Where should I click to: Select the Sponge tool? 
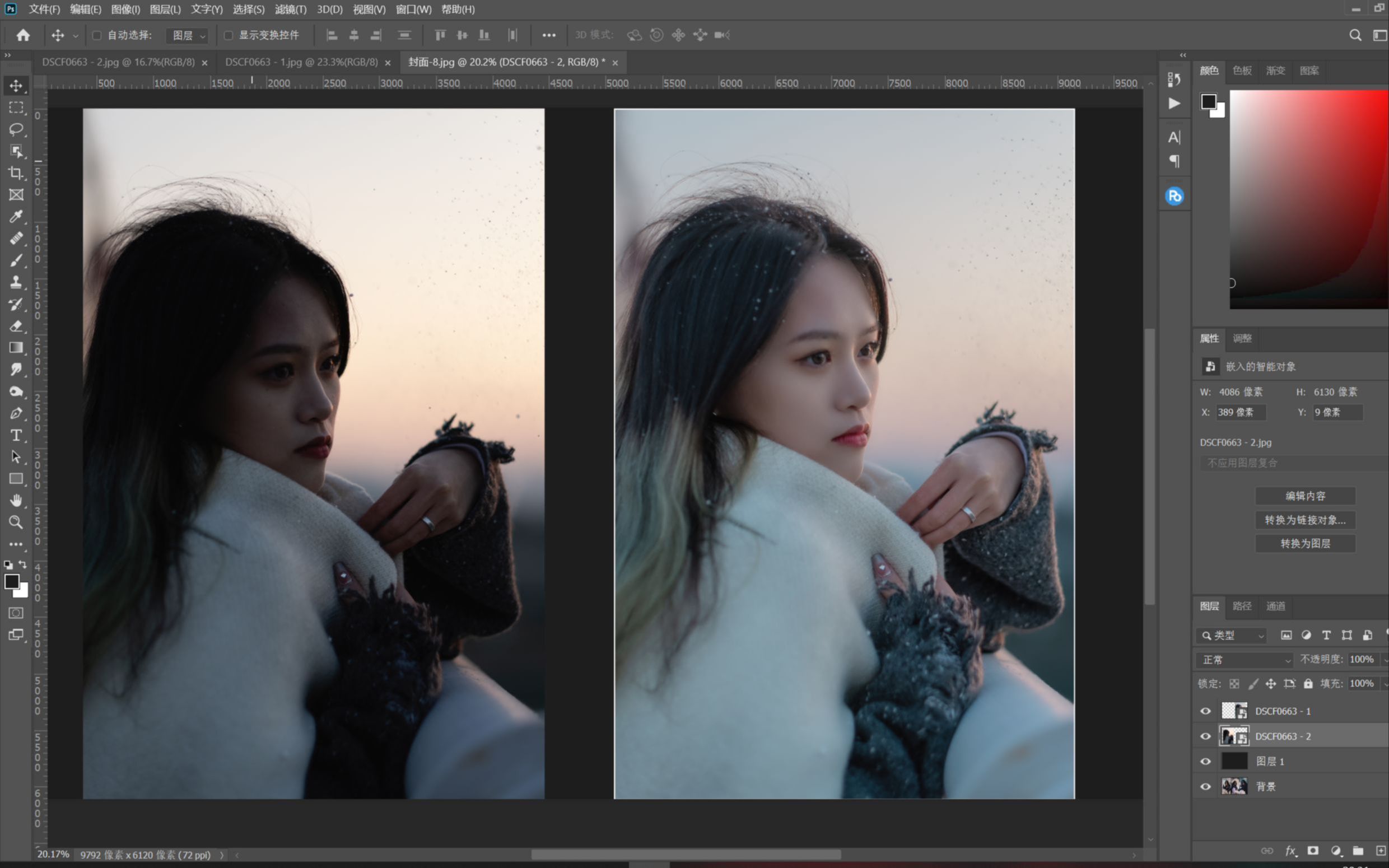point(16,391)
